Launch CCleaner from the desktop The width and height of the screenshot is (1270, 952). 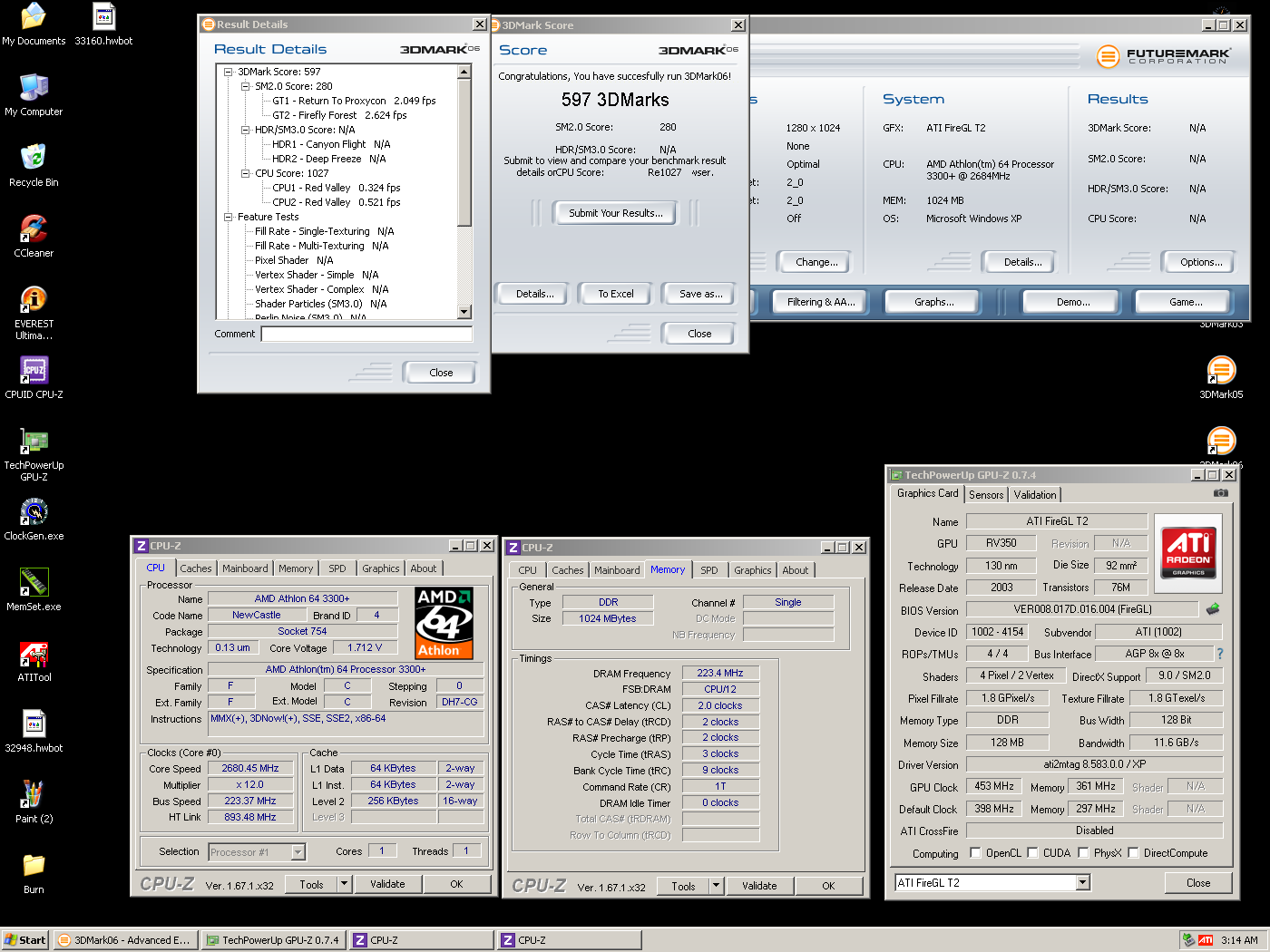pos(34,237)
